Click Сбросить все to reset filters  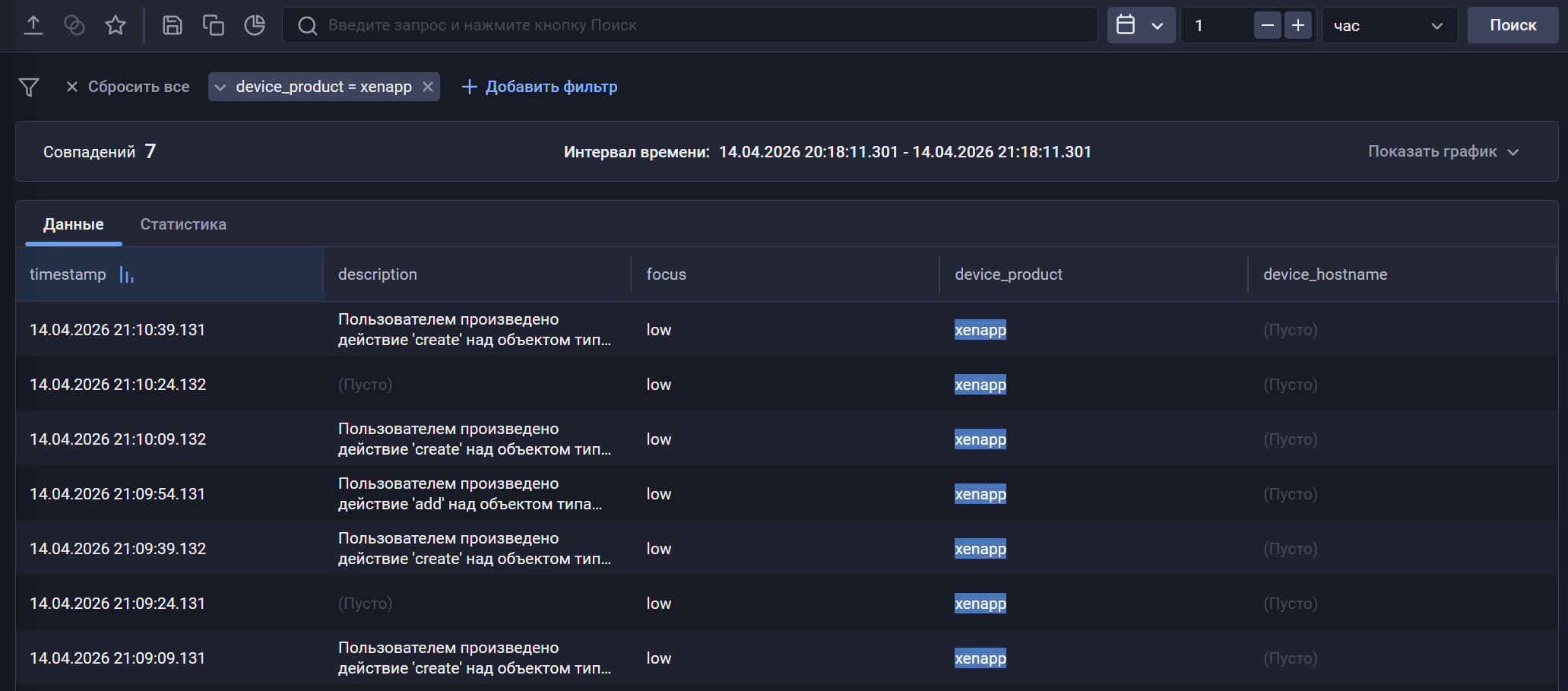[x=128, y=87]
